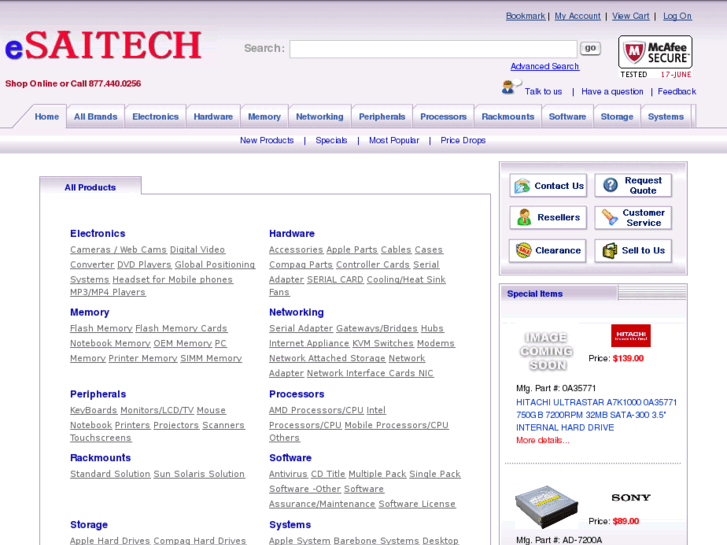This screenshot has height=545, width=727.
Task: Open the Sun Solaris Solution link
Action: (x=199, y=474)
